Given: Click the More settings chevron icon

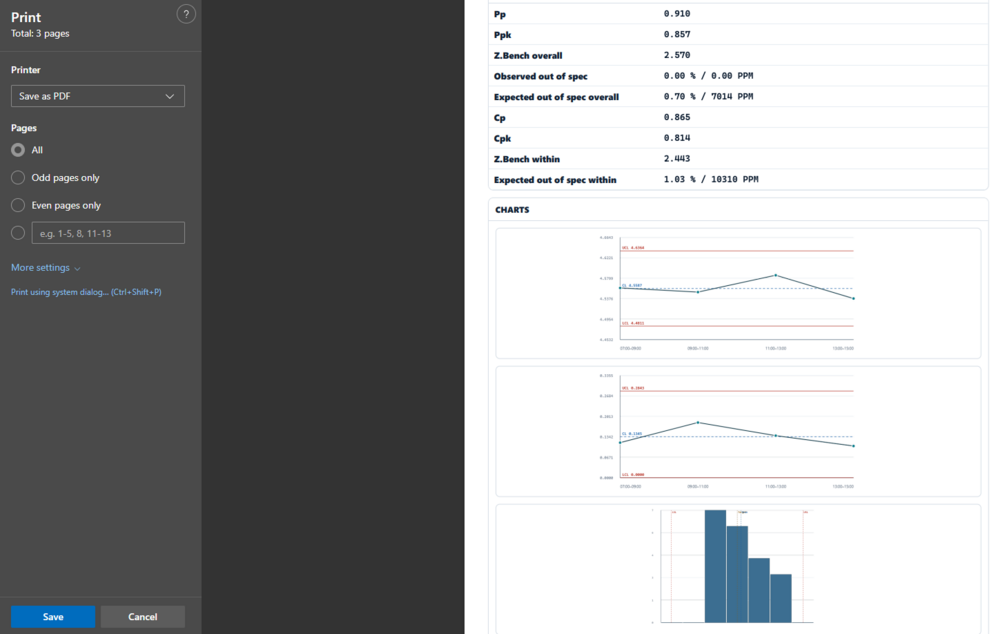Looking at the screenshot, I should [78, 269].
